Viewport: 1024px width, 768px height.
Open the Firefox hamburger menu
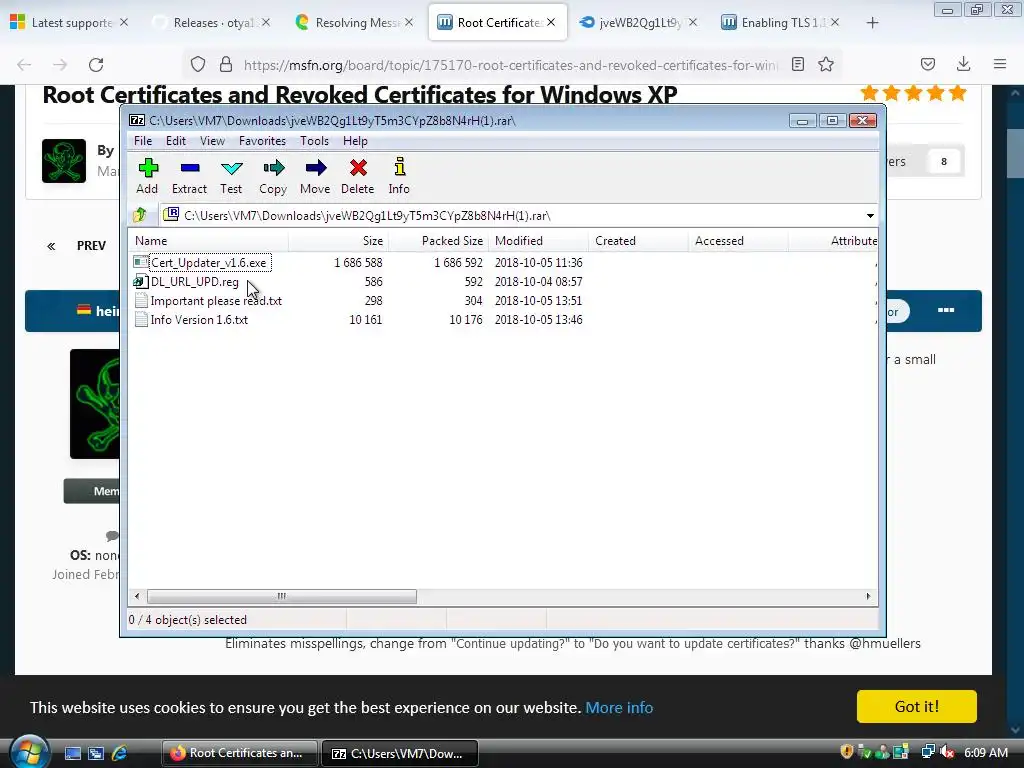pyautogui.click(x=1000, y=64)
